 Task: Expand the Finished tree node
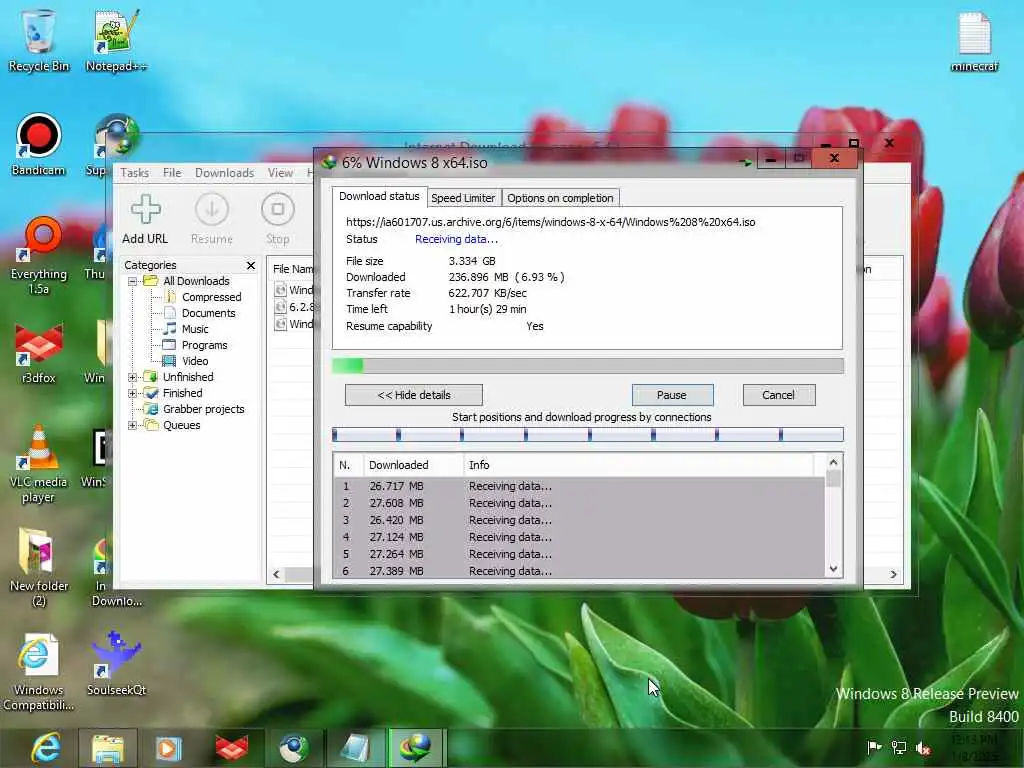click(x=133, y=393)
